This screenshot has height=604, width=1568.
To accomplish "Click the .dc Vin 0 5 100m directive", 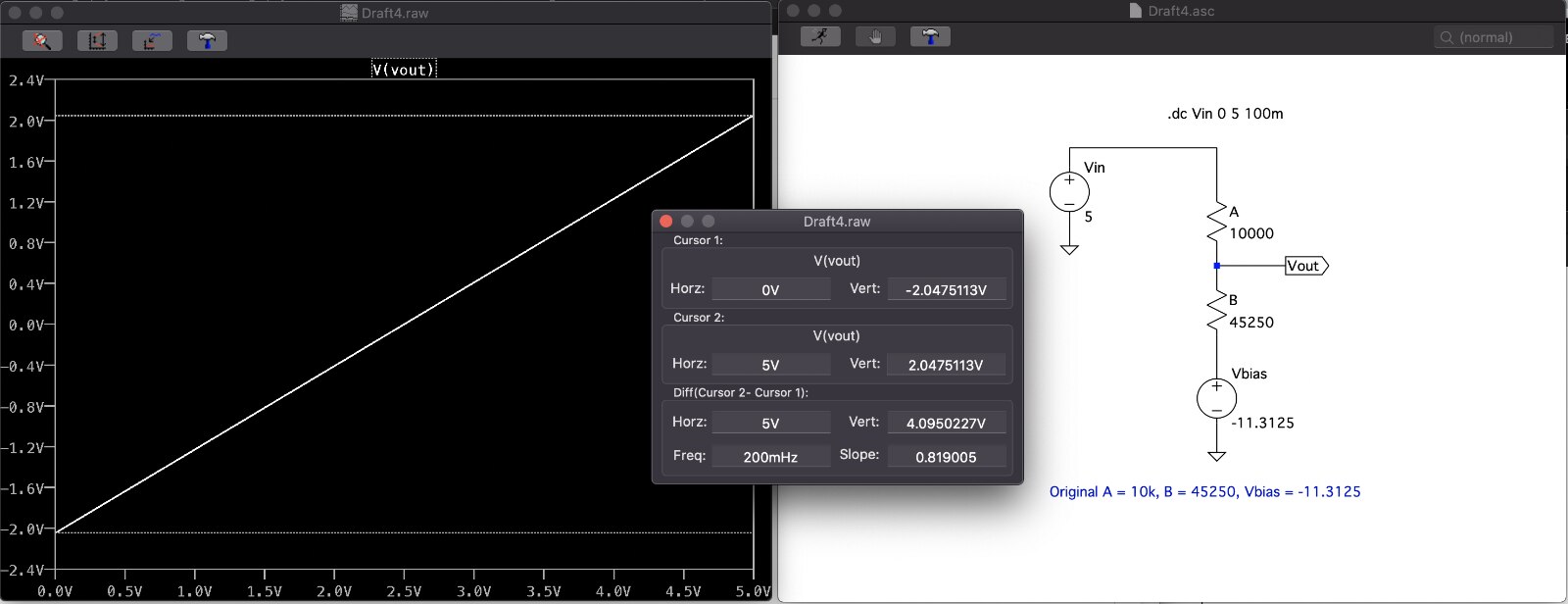I will 1225,114.
